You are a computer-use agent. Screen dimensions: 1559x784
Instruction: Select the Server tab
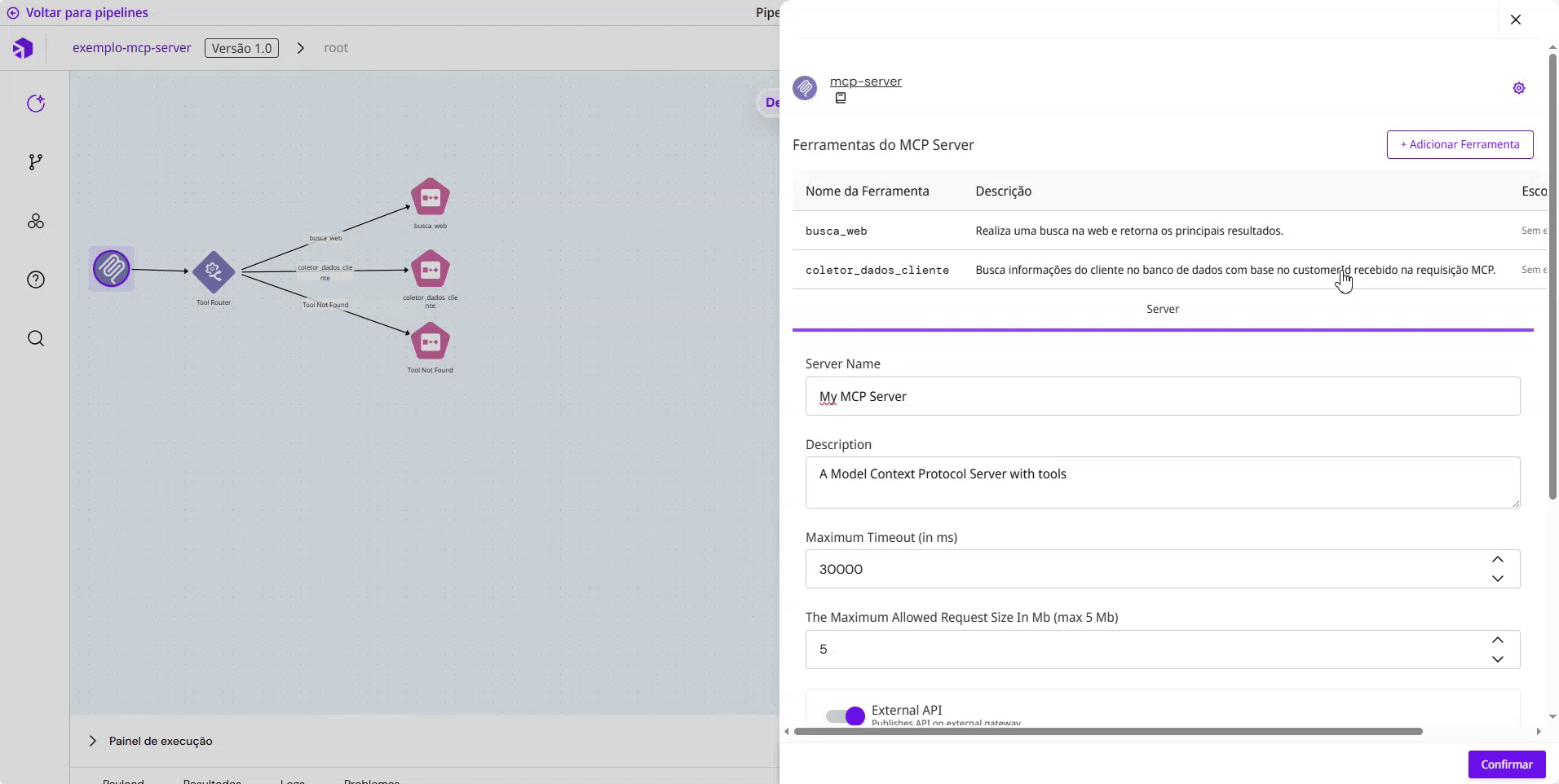point(1162,310)
